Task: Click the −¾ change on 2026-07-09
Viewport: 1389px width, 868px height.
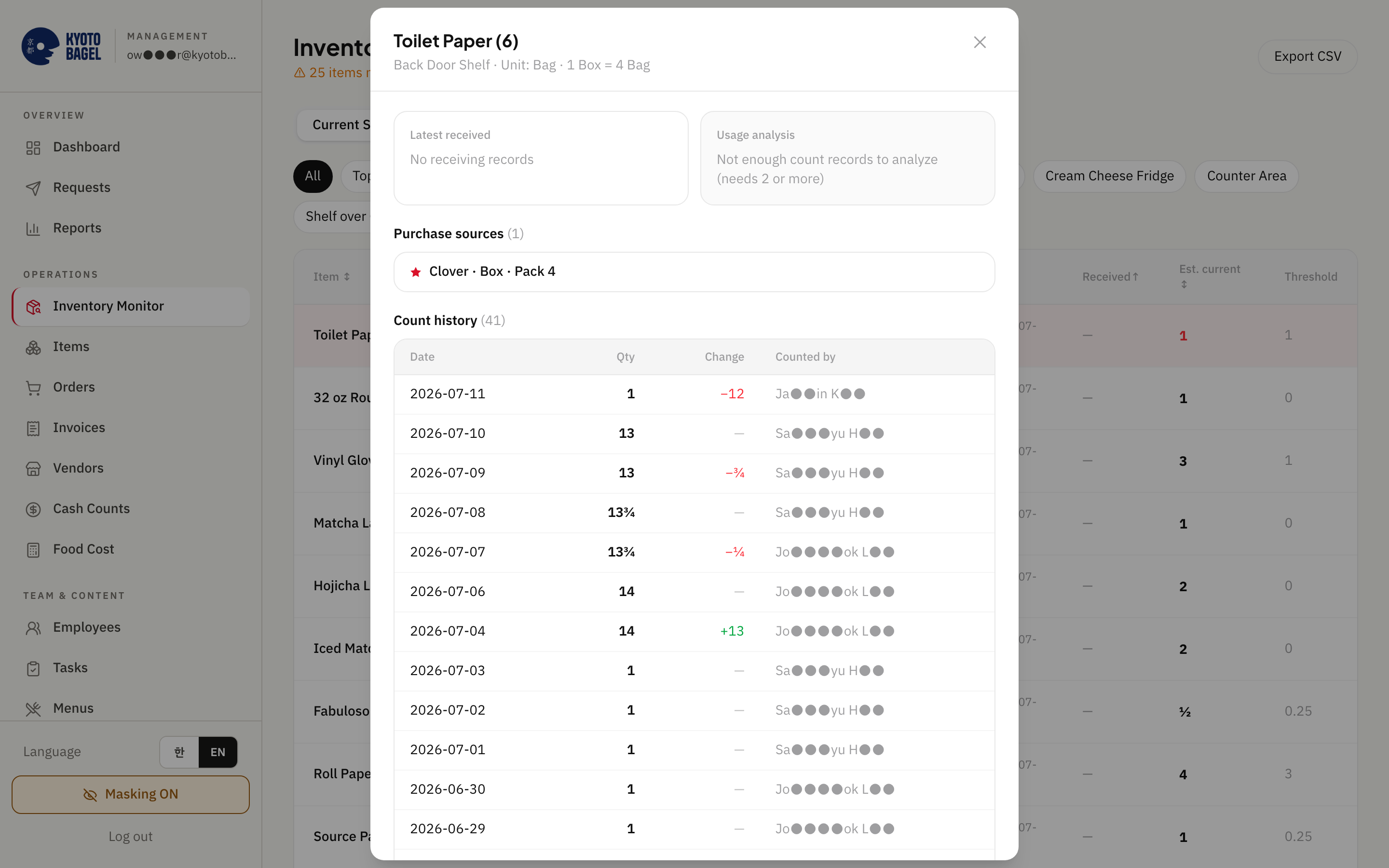Action: pyautogui.click(x=735, y=473)
